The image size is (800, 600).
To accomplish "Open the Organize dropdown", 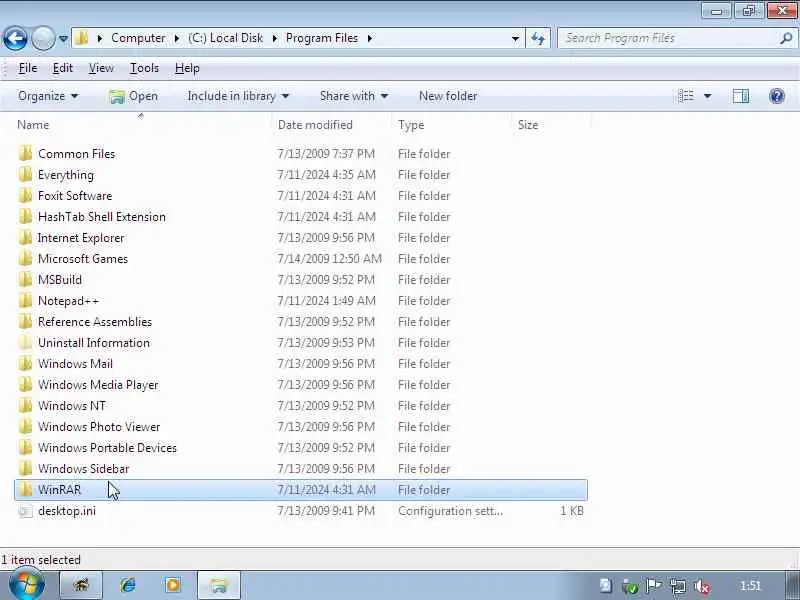I will pos(48,96).
